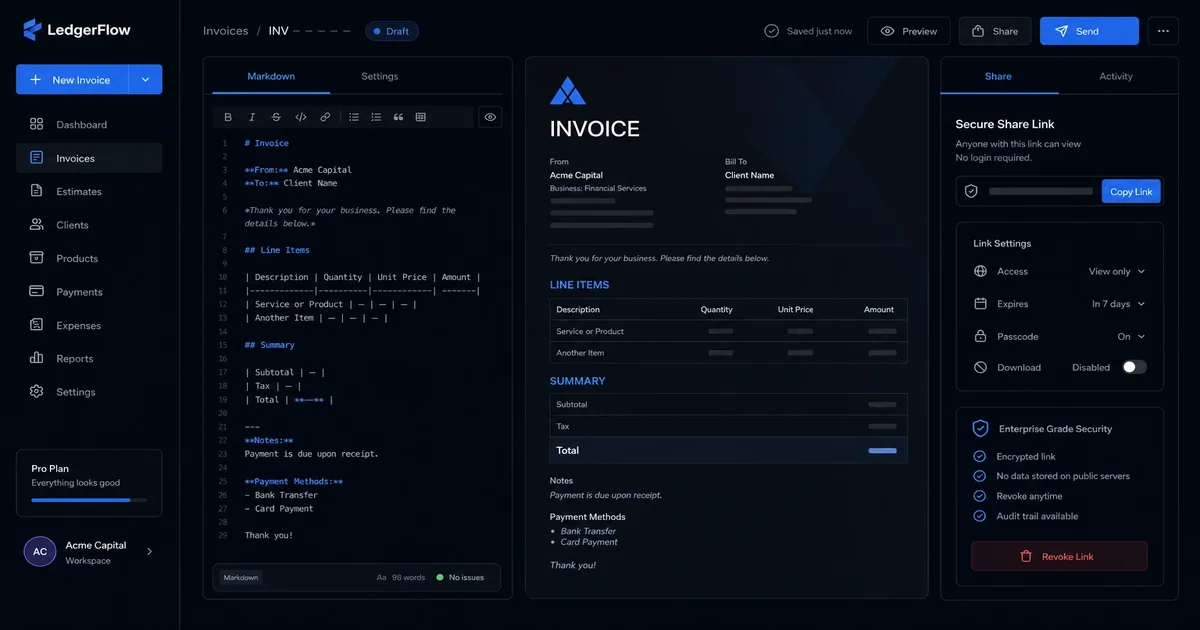
Task: Open Dashboard from the sidebar
Action: [x=89, y=125]
